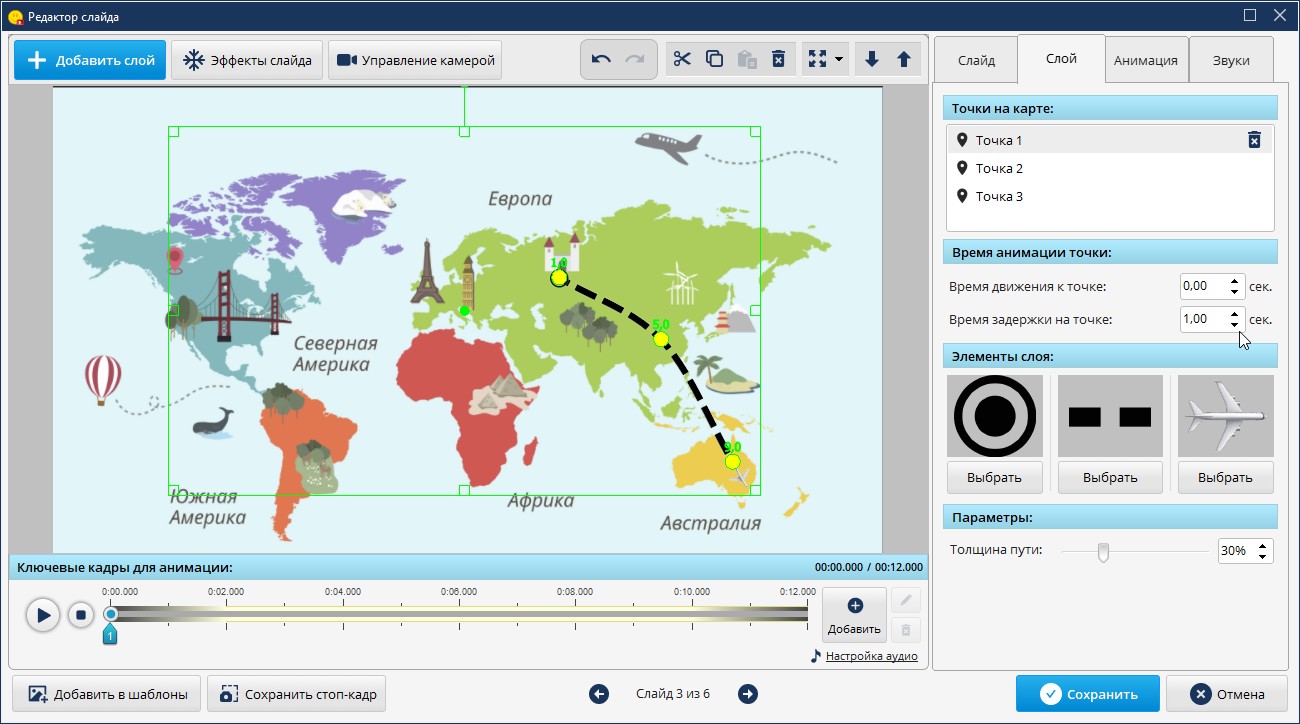Click the top rotation handle of the layer

[x=464, y=88]
